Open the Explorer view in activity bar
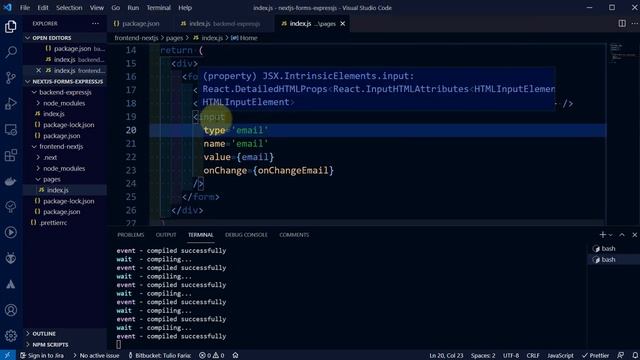Viewport: 640px width, 360px height. (11, 27)
